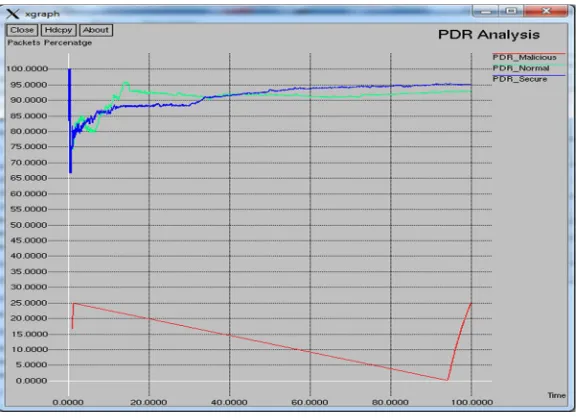Click the blue PDR_Secure legend line
This screenshot has height=418, width=576.
tap(529, 75)
